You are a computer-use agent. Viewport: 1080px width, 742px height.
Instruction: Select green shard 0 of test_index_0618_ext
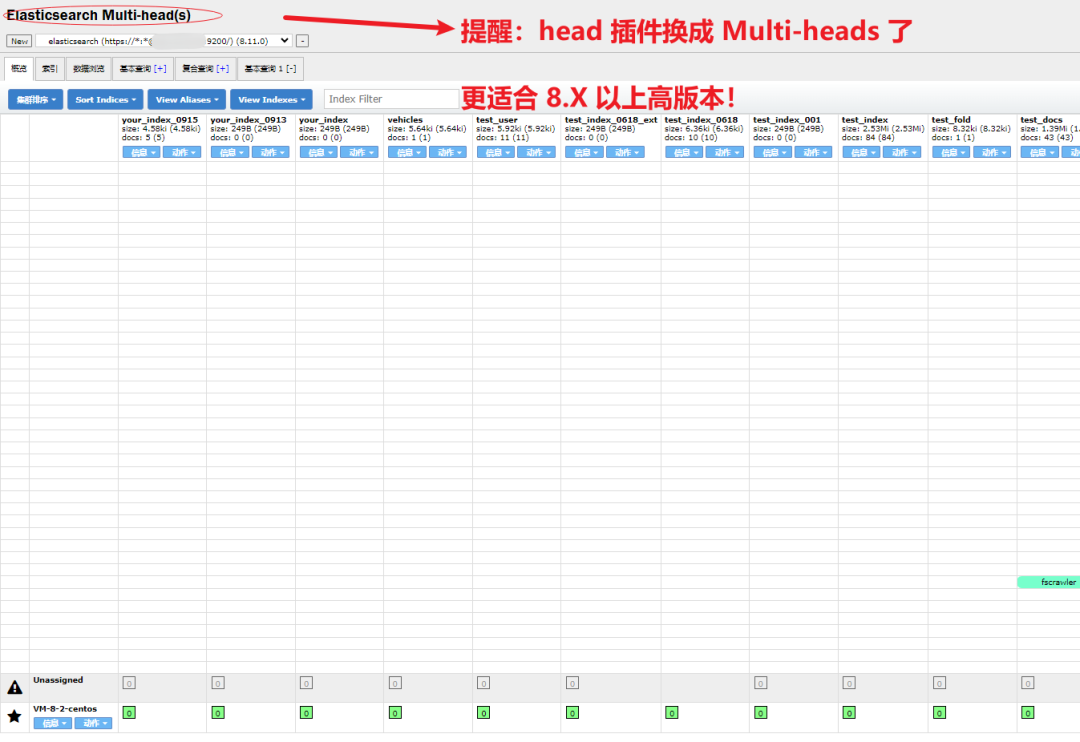572,712
